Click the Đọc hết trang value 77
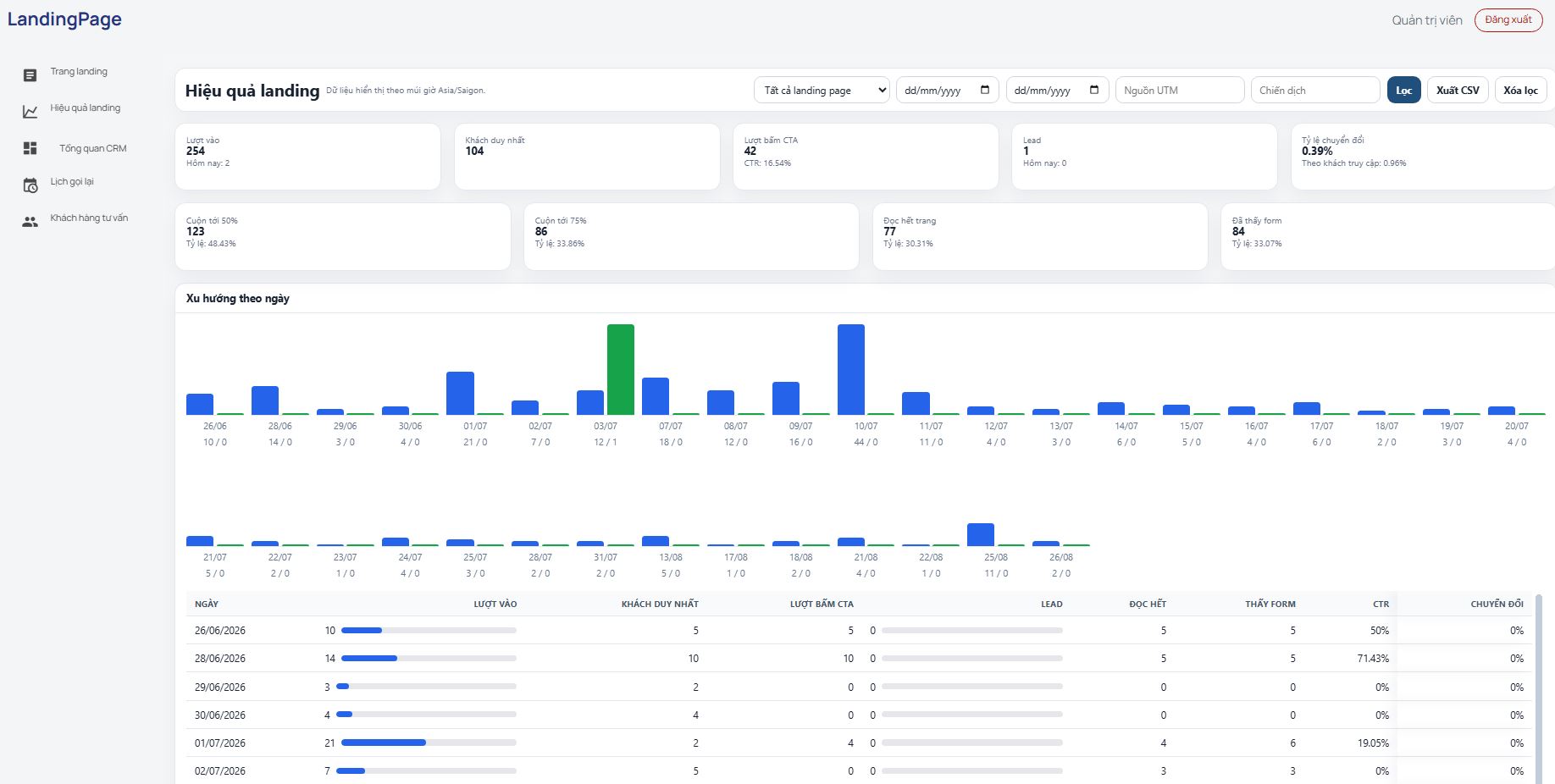Viewport: 1555px width, 784px height. coord(889,231)
